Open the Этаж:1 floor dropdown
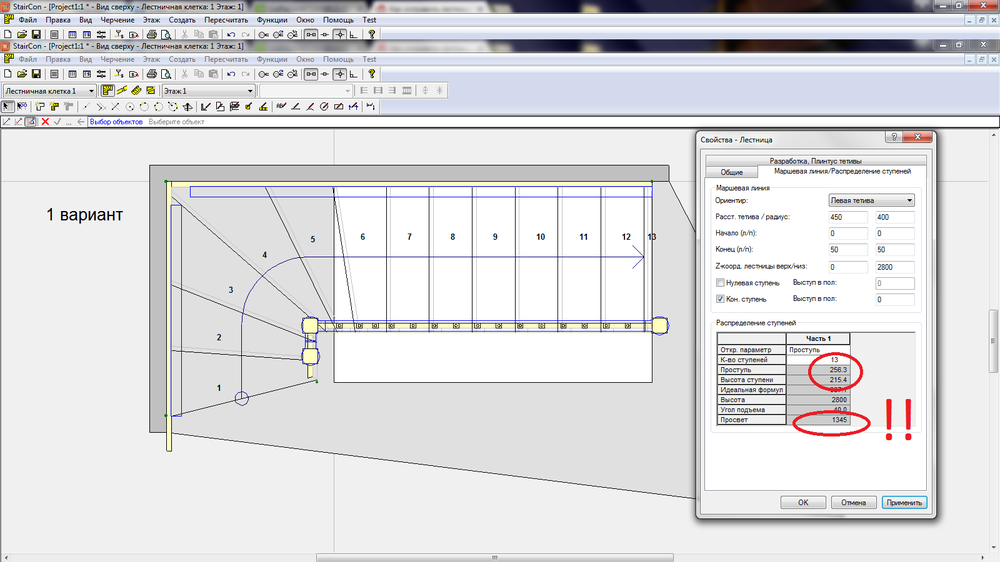The height and width of the screenshot is (562, 1000). pyautogui.click(x=249, y=91)
